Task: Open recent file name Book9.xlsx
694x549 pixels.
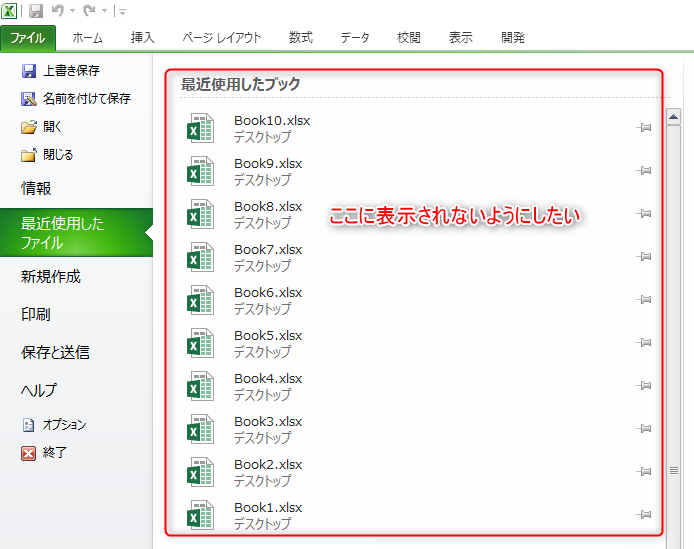Action: (268, 163)
